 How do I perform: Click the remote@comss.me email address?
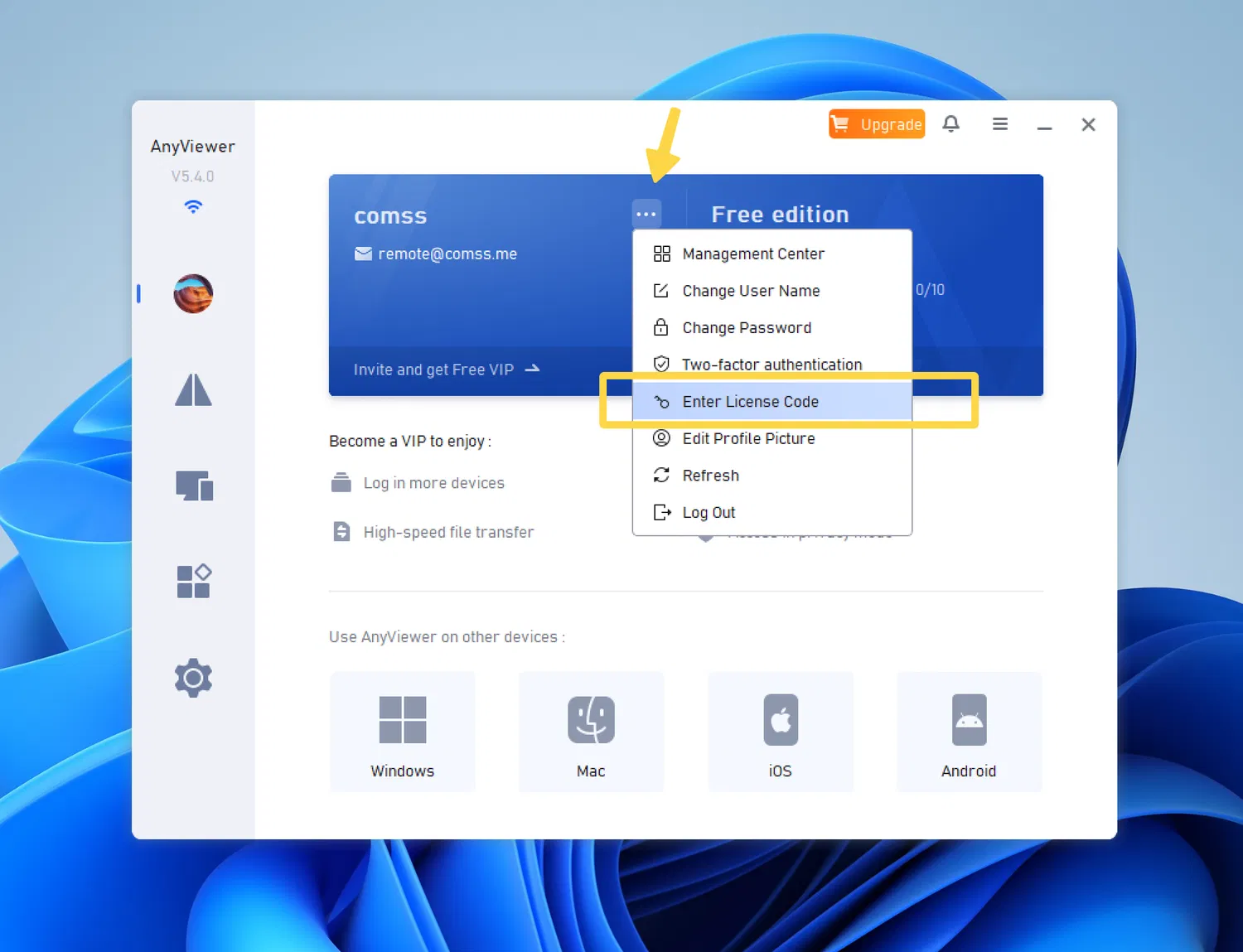(447, 254)
